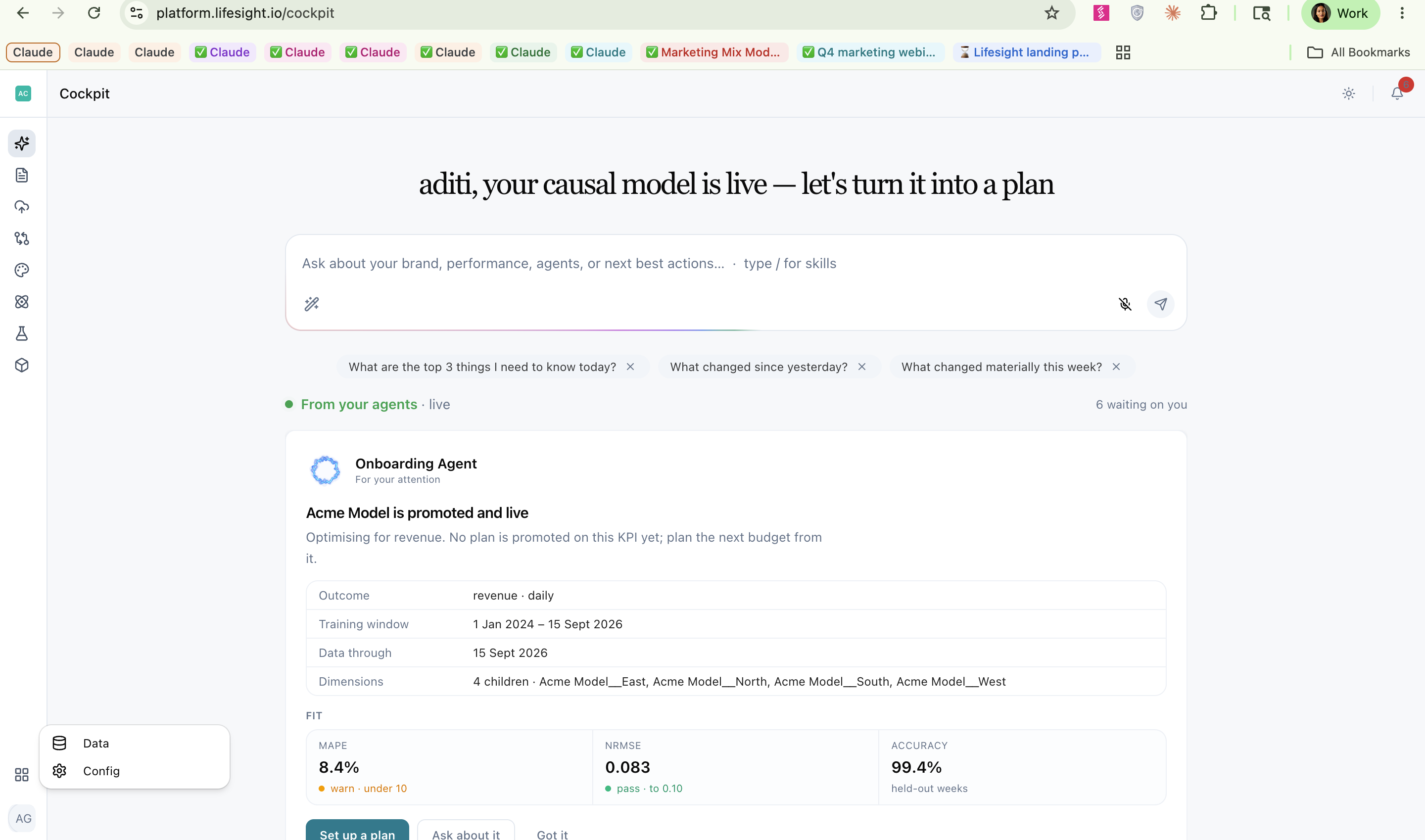Image resolution: width=1425 pixels, height=840 pixels.
Task: Click the cloud upload sidebar icon
Action: [22, 207]
